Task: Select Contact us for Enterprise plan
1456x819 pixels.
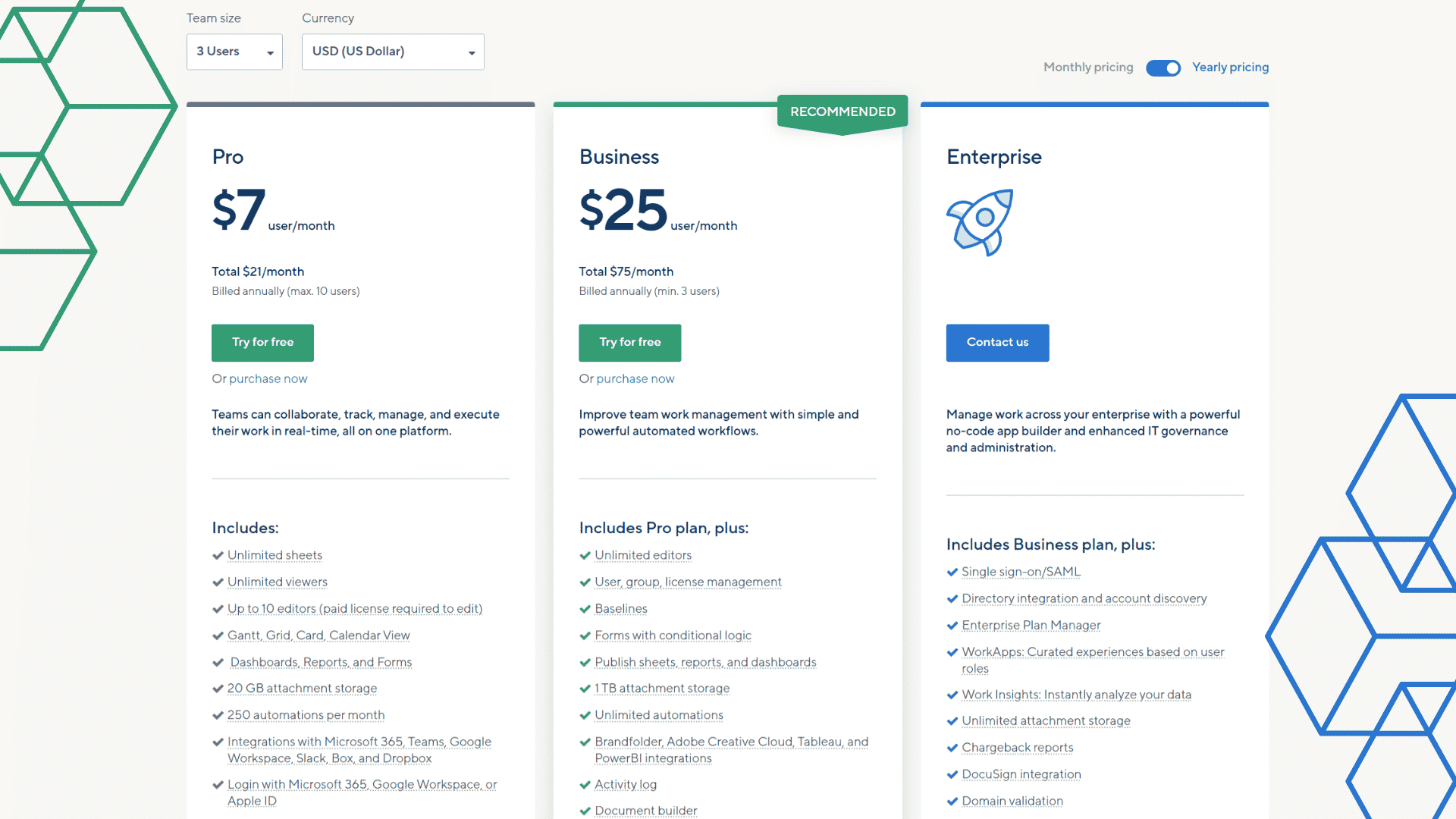Action: click(x=997, y=342)
